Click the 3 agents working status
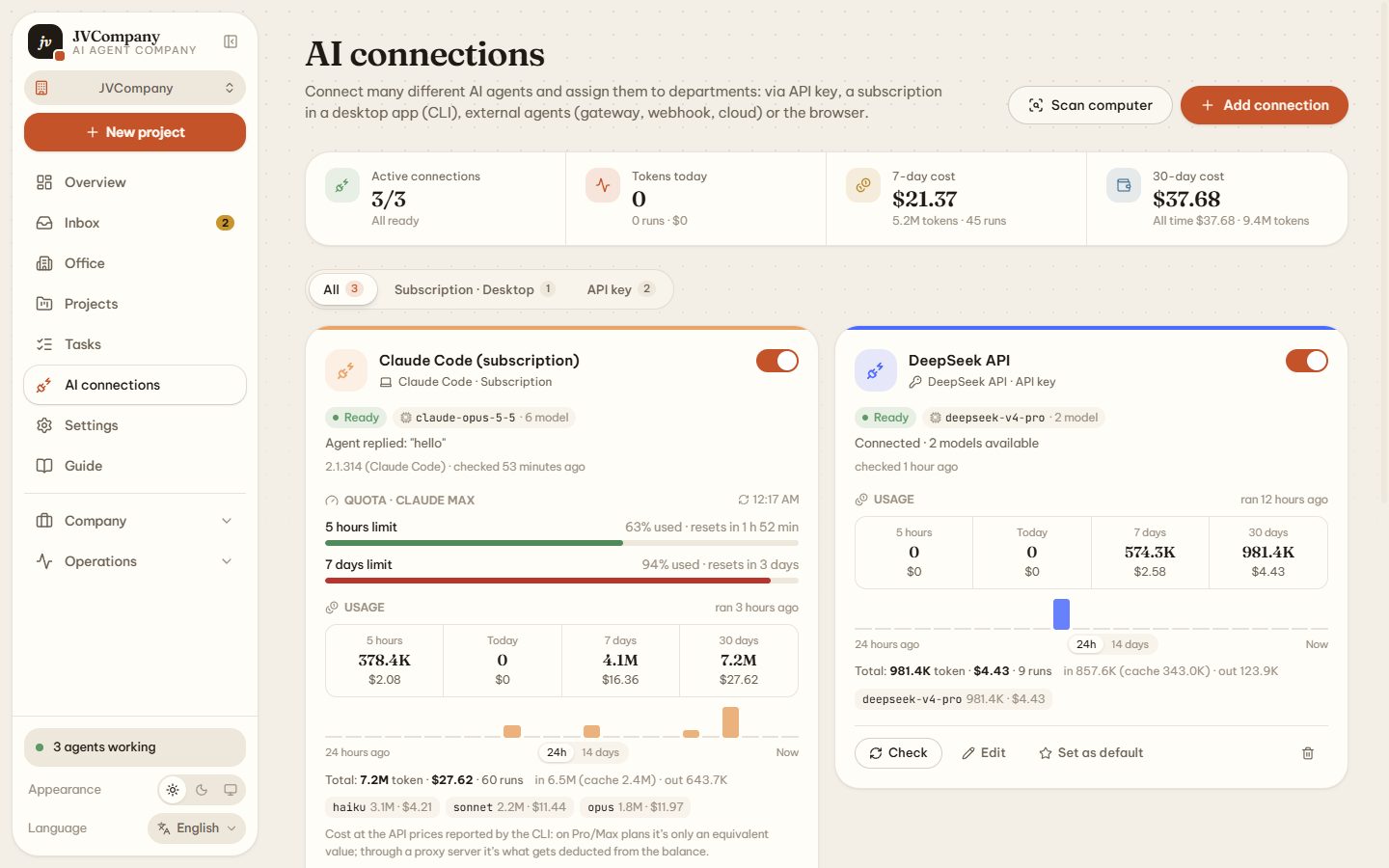 pyautogui.click(x=135, y=747)
